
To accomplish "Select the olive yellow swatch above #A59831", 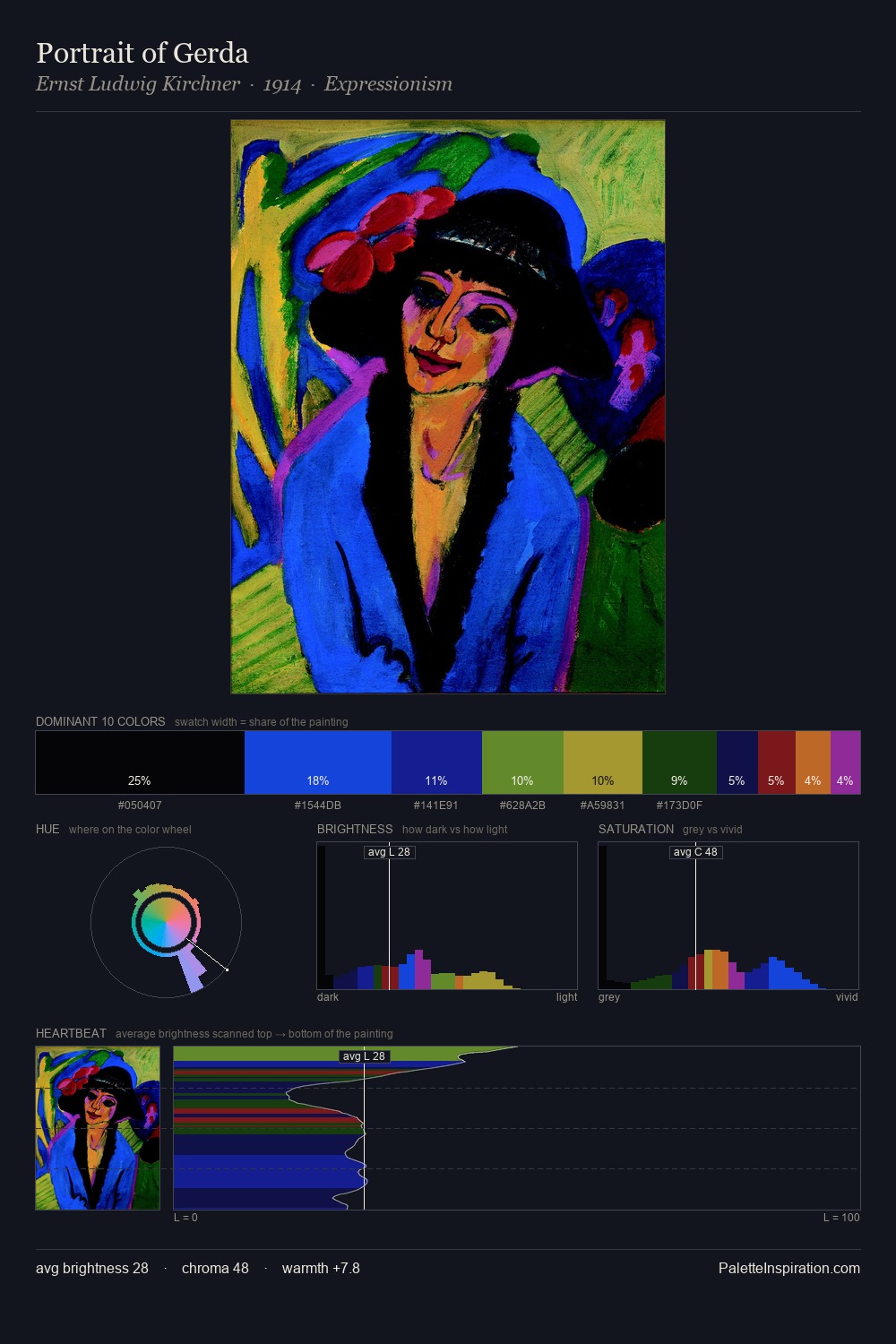I will (x=603, y=762).
